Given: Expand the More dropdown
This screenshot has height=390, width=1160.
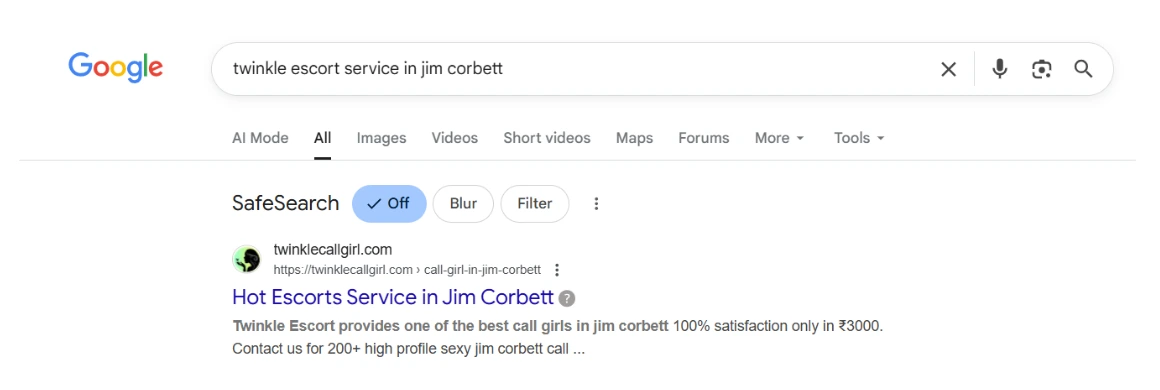Looking at the screenshot, I should point(779,138).
